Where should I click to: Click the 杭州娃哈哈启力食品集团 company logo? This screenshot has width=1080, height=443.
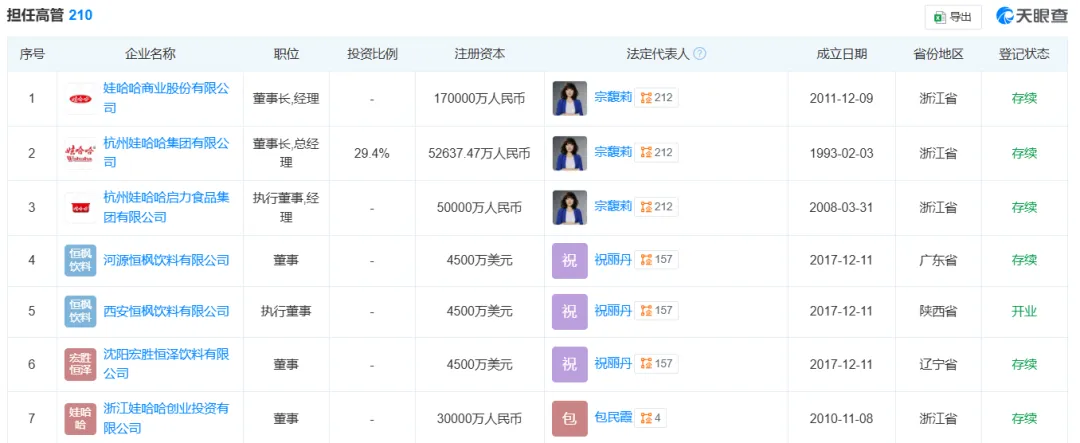coord(80,207)
